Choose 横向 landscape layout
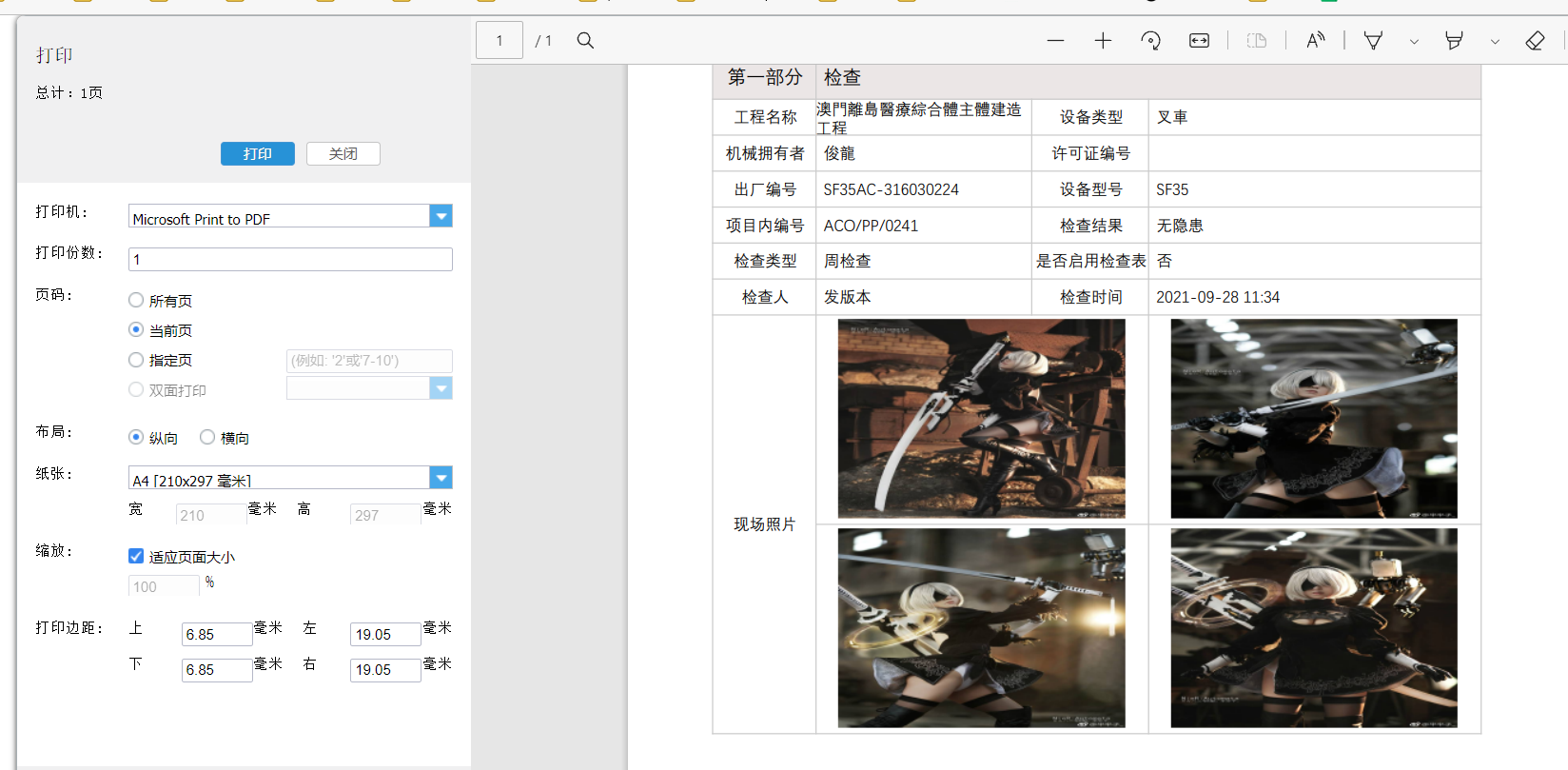This screenshot has width=1568, height=770. (207, 437)
